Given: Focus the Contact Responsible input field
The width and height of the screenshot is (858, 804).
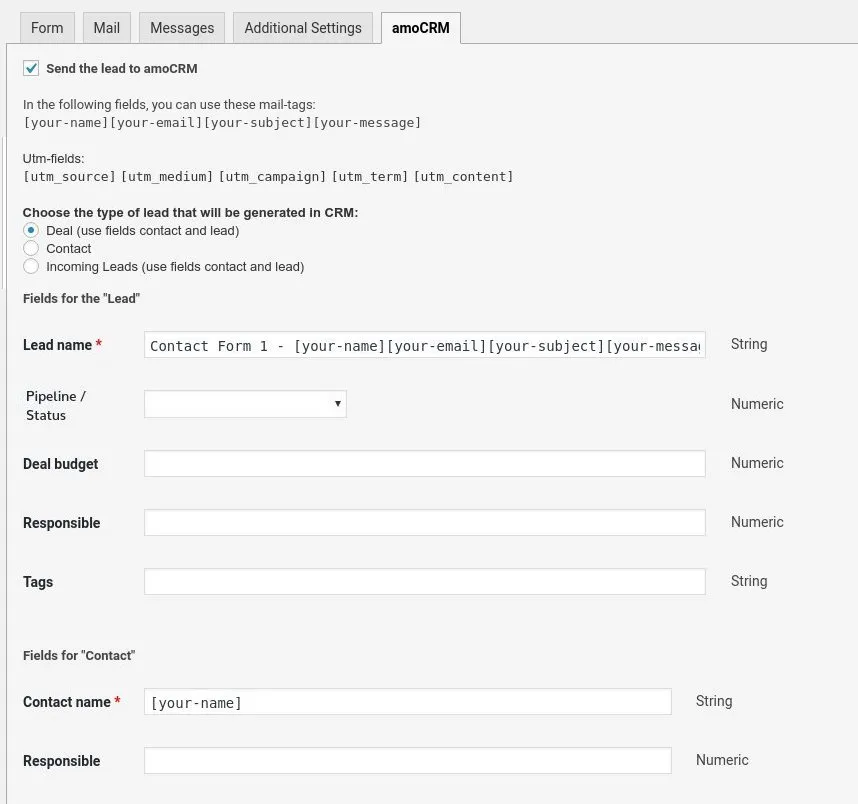Looking at the screenshot, I should click(407, 761).
